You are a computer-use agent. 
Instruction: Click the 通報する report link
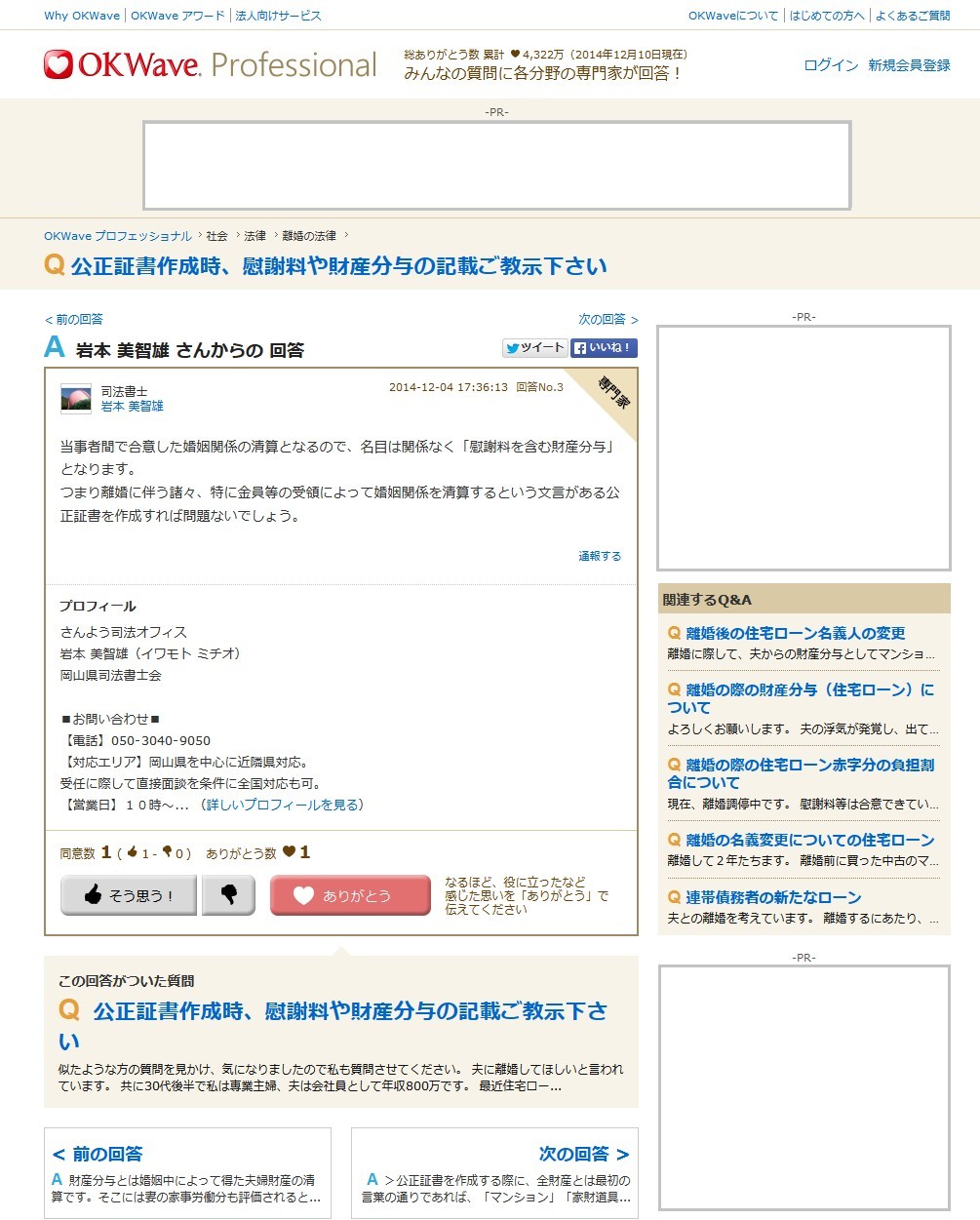coord(600,556)
